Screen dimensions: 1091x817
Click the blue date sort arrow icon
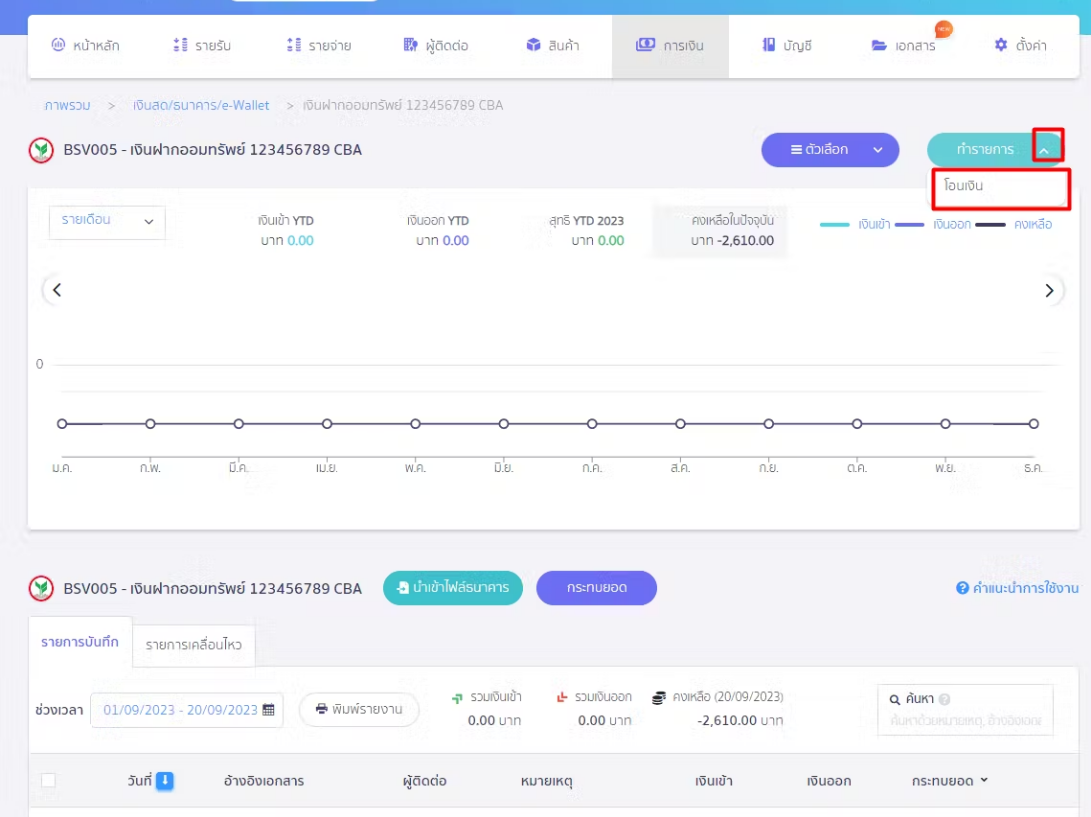coord(165,781)
